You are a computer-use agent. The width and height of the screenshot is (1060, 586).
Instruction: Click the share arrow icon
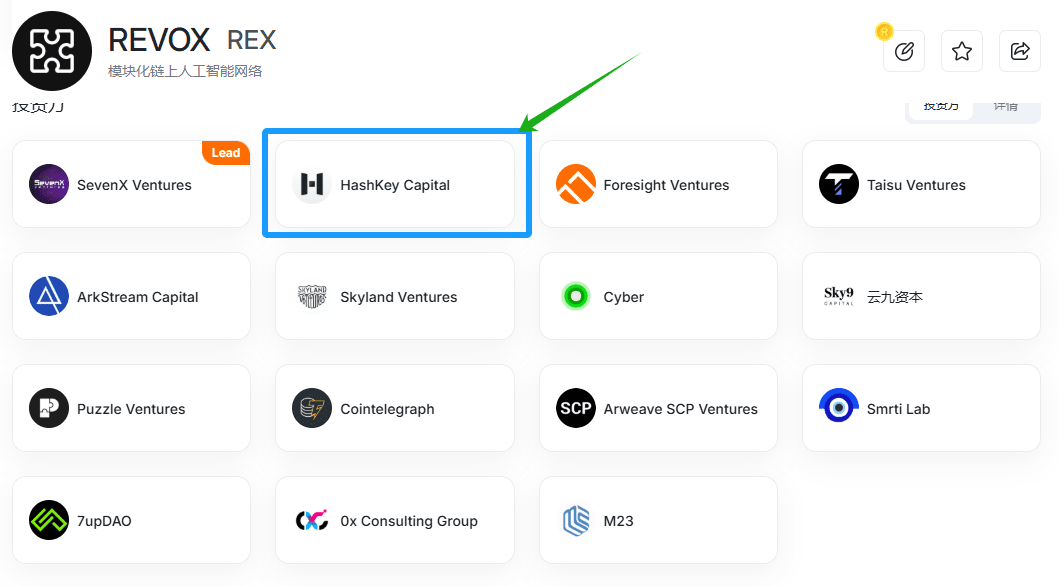1020,51
